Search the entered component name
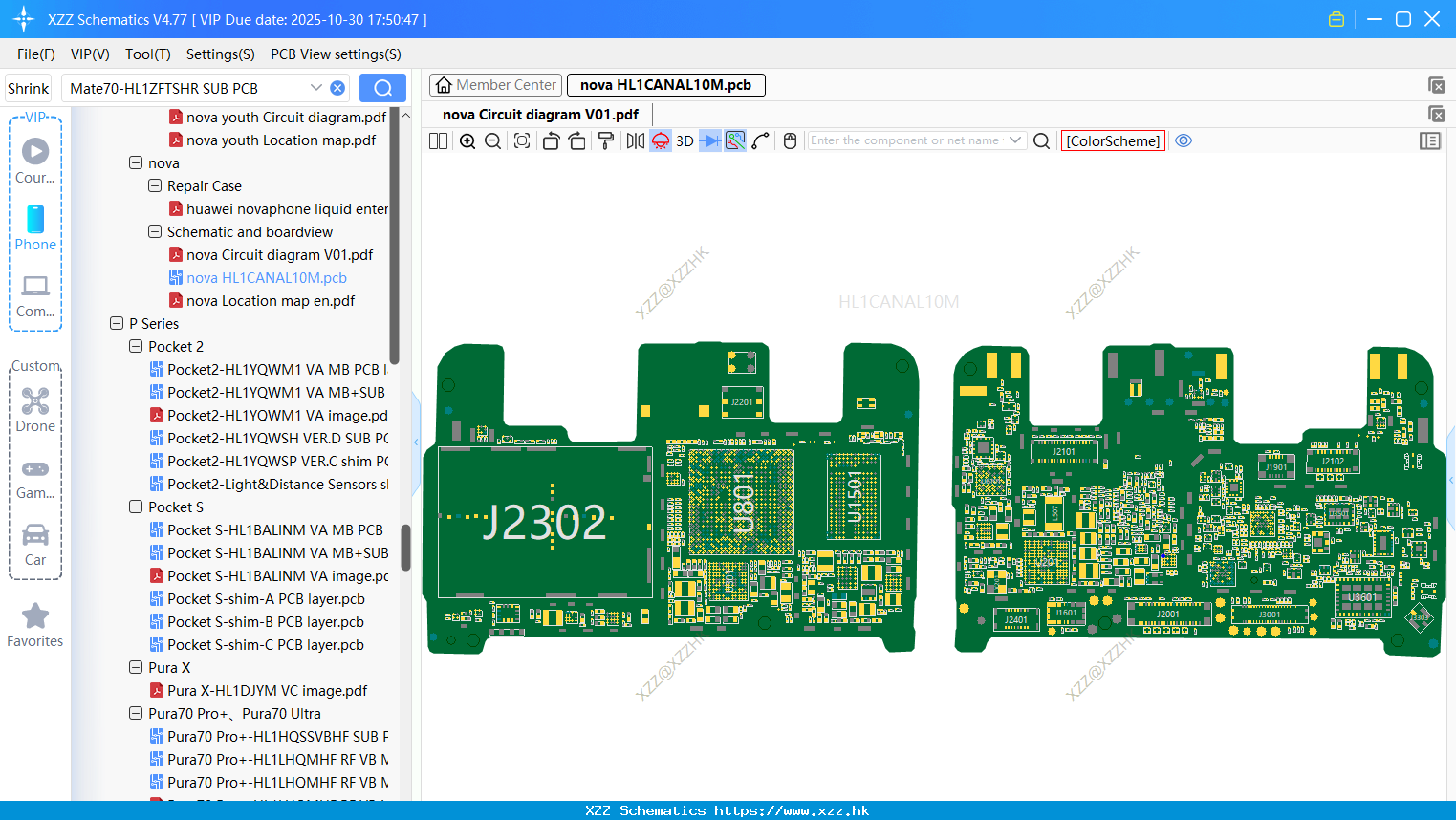 (1042, 140)
